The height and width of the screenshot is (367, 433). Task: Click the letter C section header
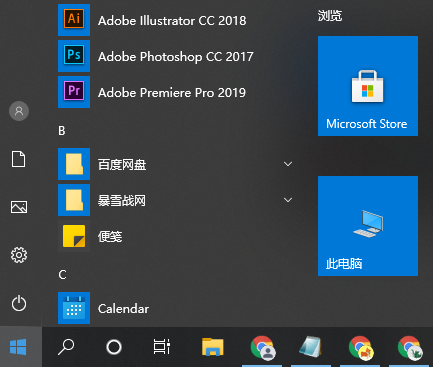click(62, 275)
